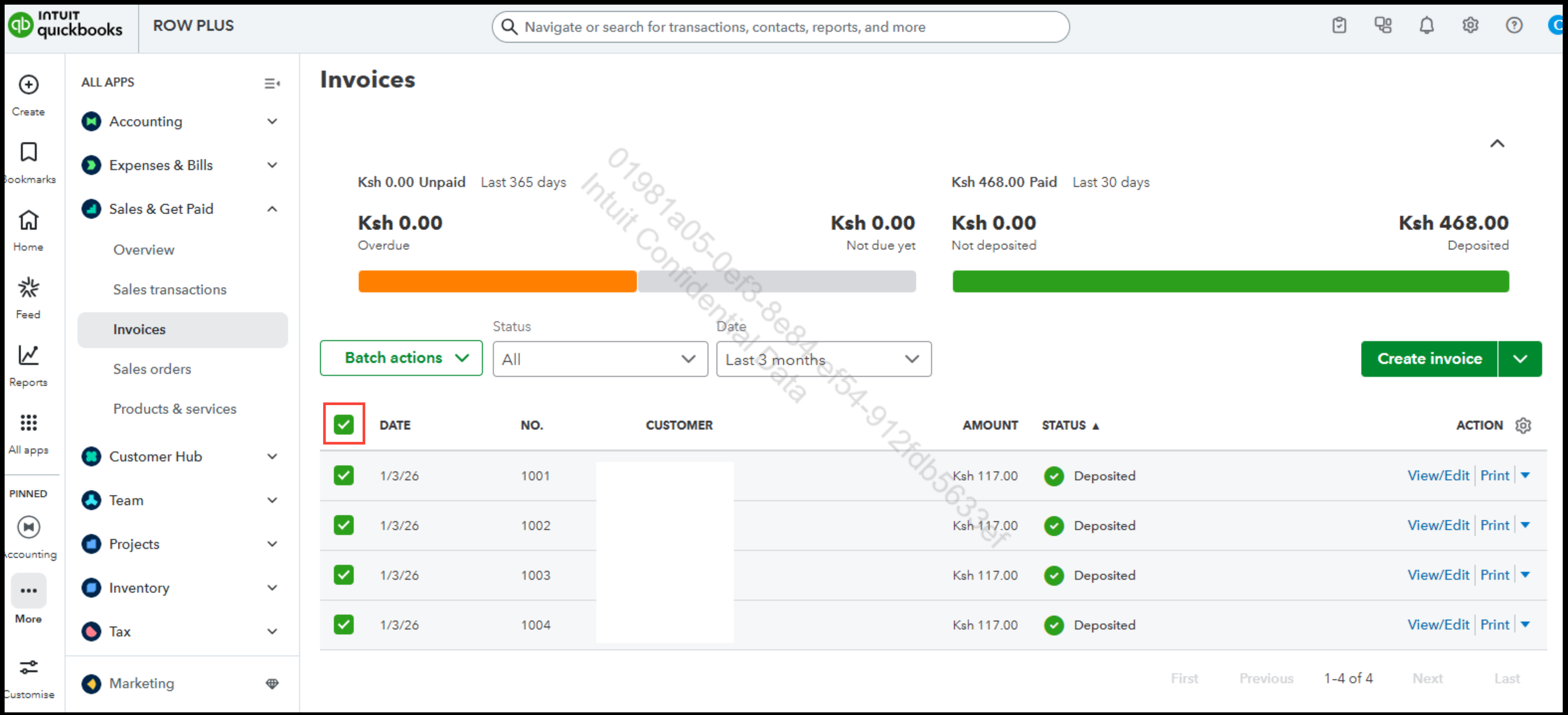Open the Create invoice arrow dropdown
Viewport: 1568px width, 715px height.
(x=1520, y=359)
